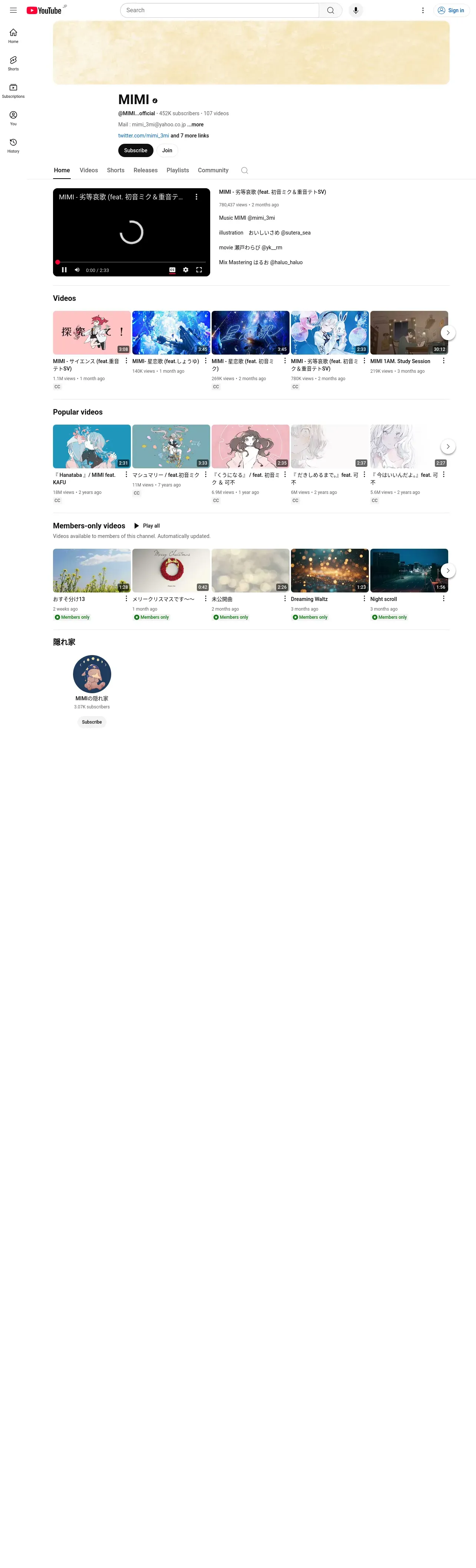Open featured player settings gear

click(186, 270)
